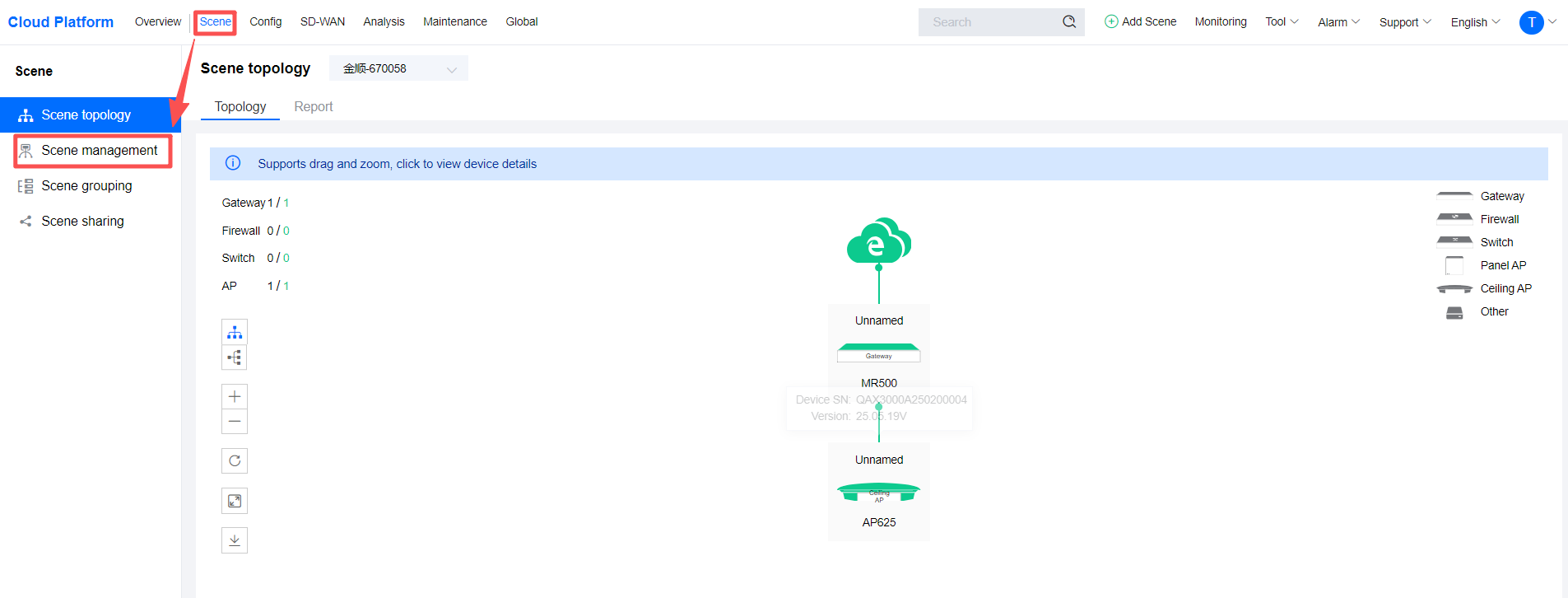Open Scene management in sidebar
Image resolution: width=1568 pixels, height=598 pixels.
pos(99,151)
